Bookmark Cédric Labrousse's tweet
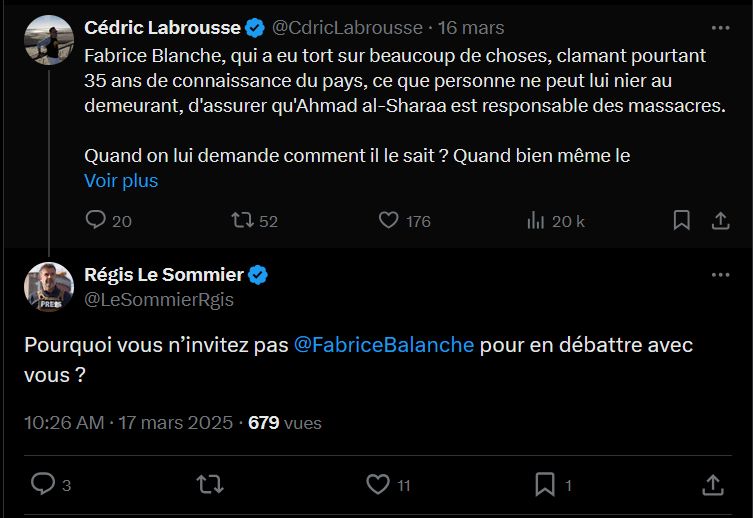 tap(681, 220)
